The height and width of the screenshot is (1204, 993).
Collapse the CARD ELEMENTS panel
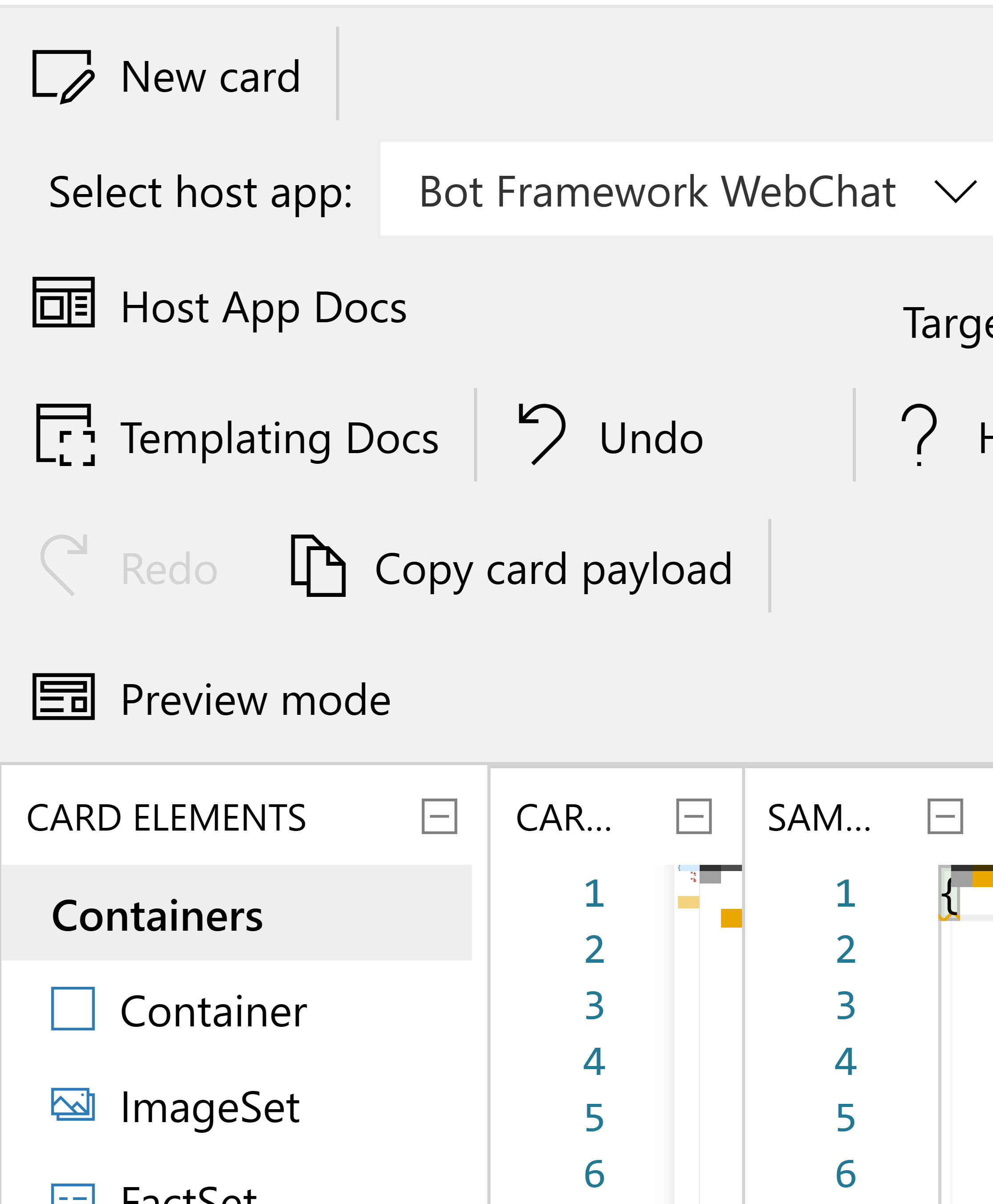point(439,816)
